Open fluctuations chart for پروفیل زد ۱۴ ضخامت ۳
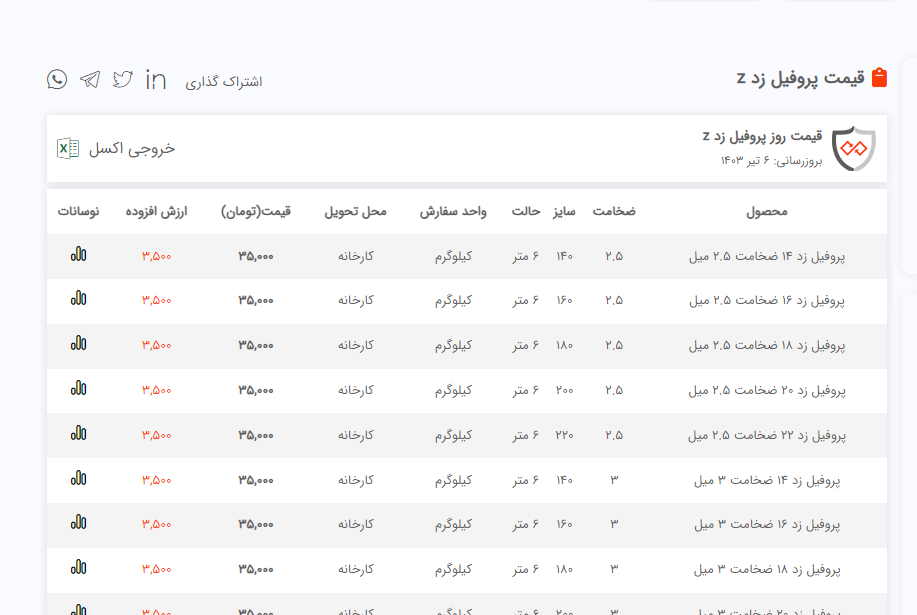This screenshot has height=615, width=917. click(x=78, y=479)
